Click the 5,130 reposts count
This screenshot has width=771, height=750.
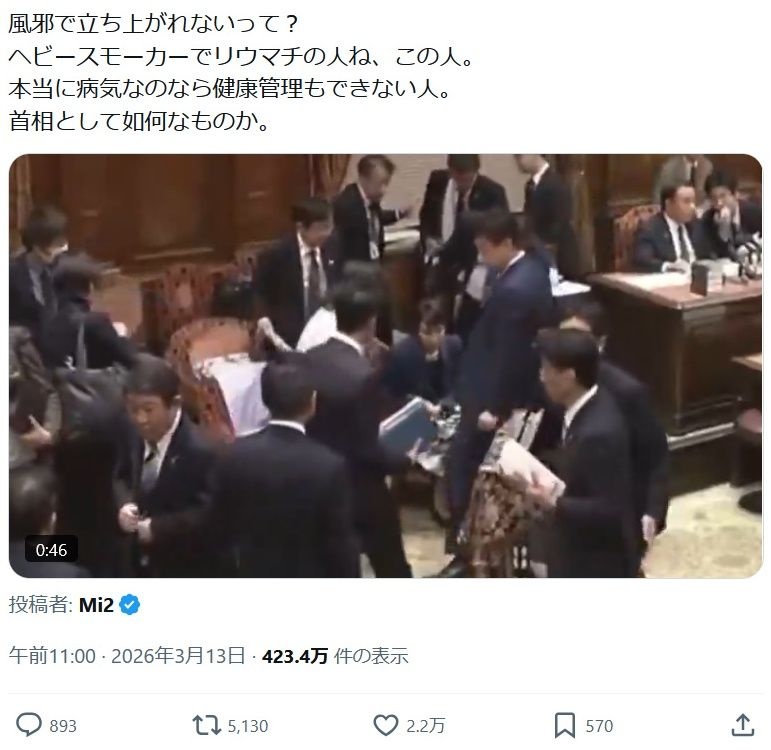[248, 726]
